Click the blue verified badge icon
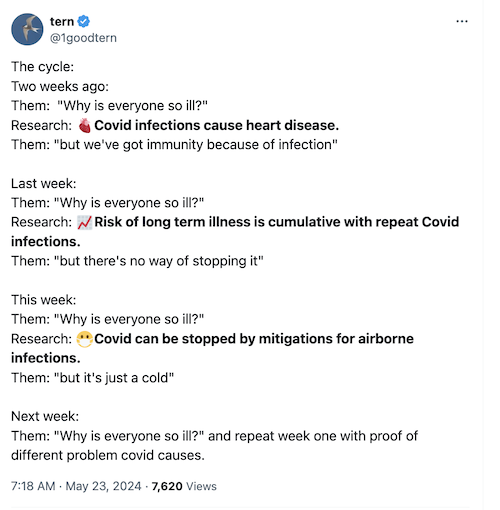Viewport: 500px width, 510px height. coord(83,21)
